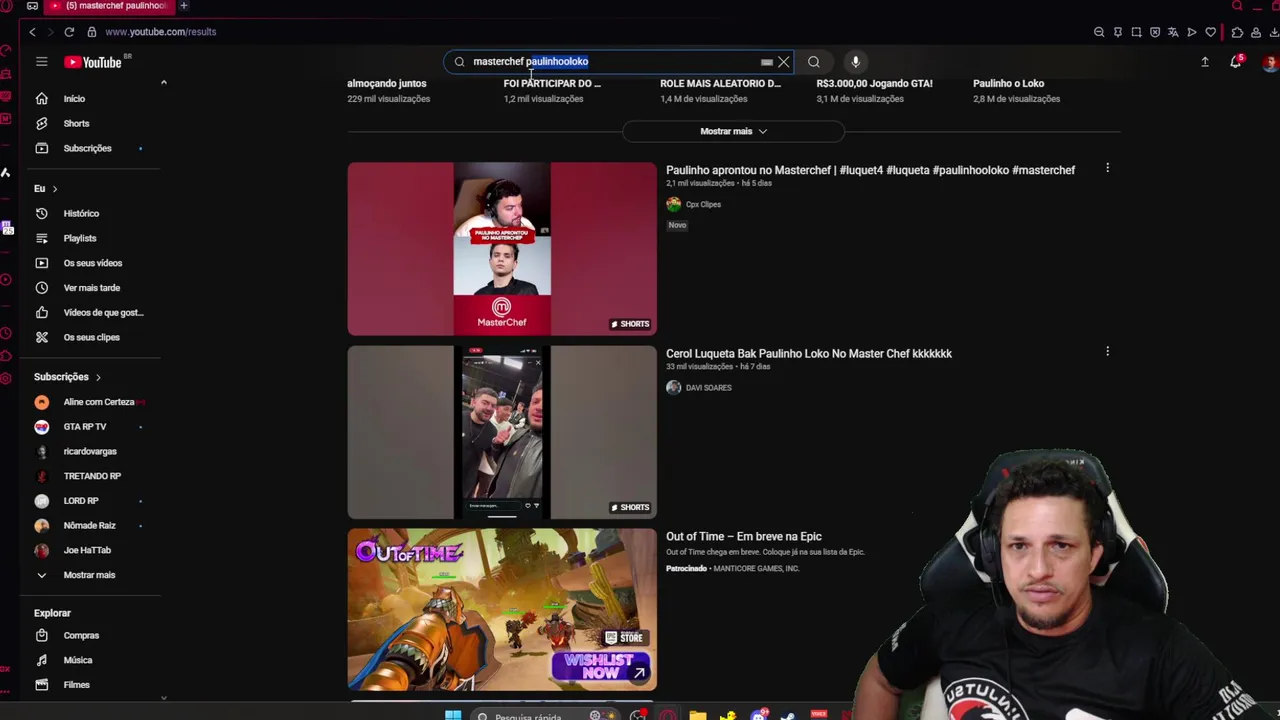
Task: Select the masterchef paulinholoko tab
Action: pos(108,6)
